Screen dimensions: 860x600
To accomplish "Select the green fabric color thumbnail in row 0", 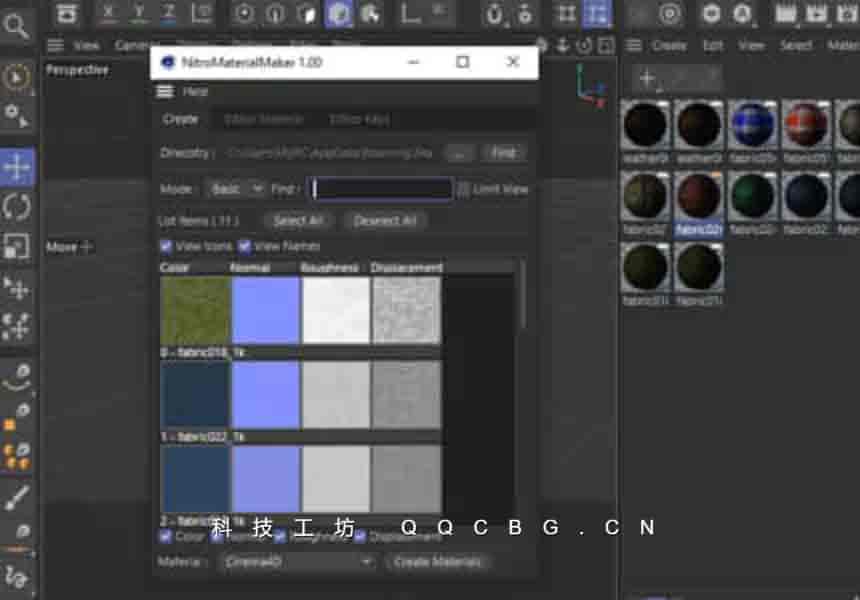I will coord(195,310).
